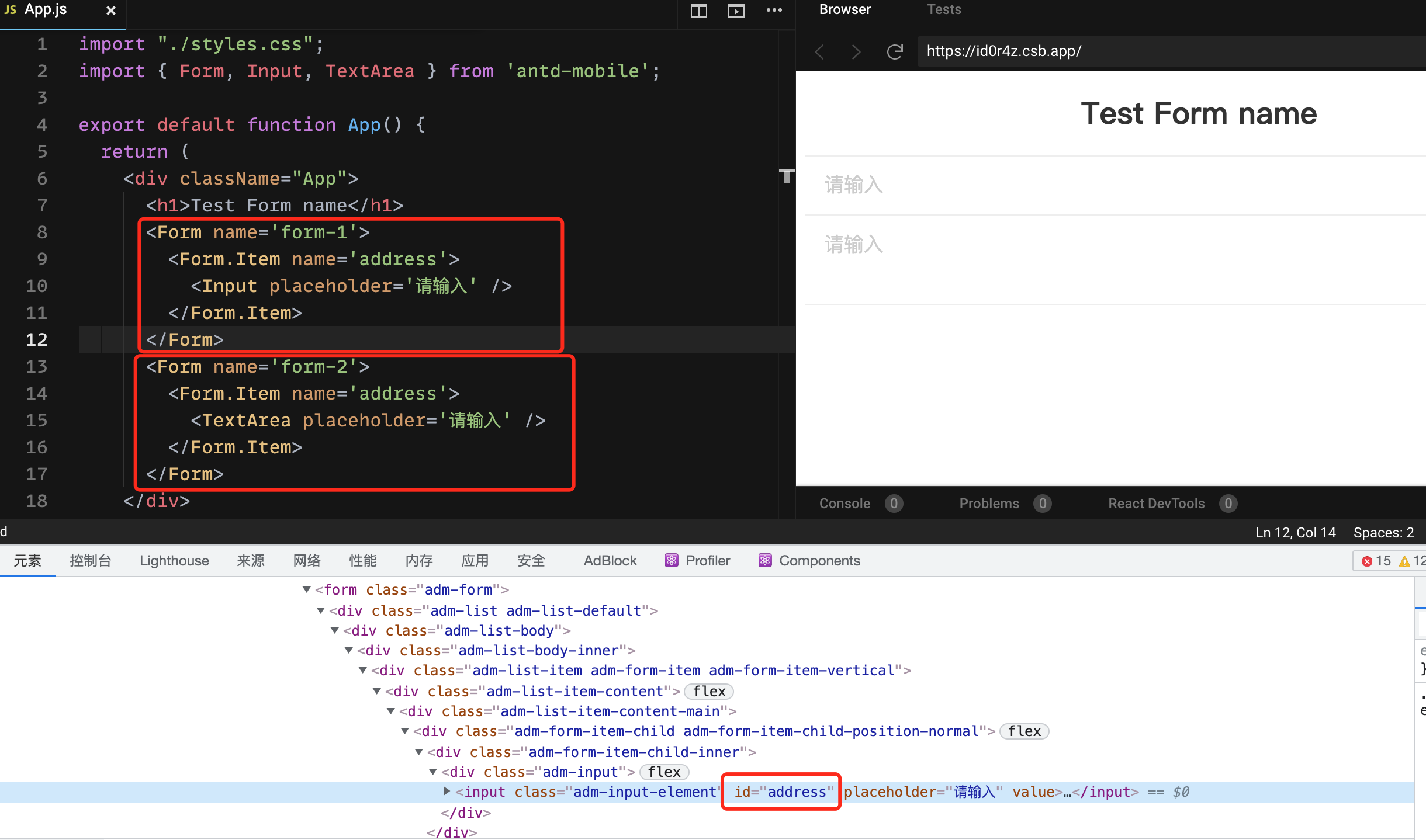Reload the browser preview
Image resolution: width=1426 pixels, height=840 pixels.
894,51
